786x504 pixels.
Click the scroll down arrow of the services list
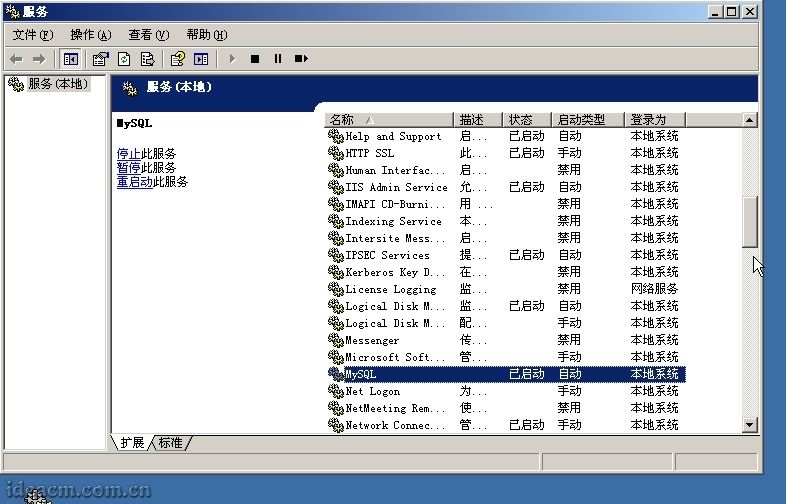pos(750,425)
